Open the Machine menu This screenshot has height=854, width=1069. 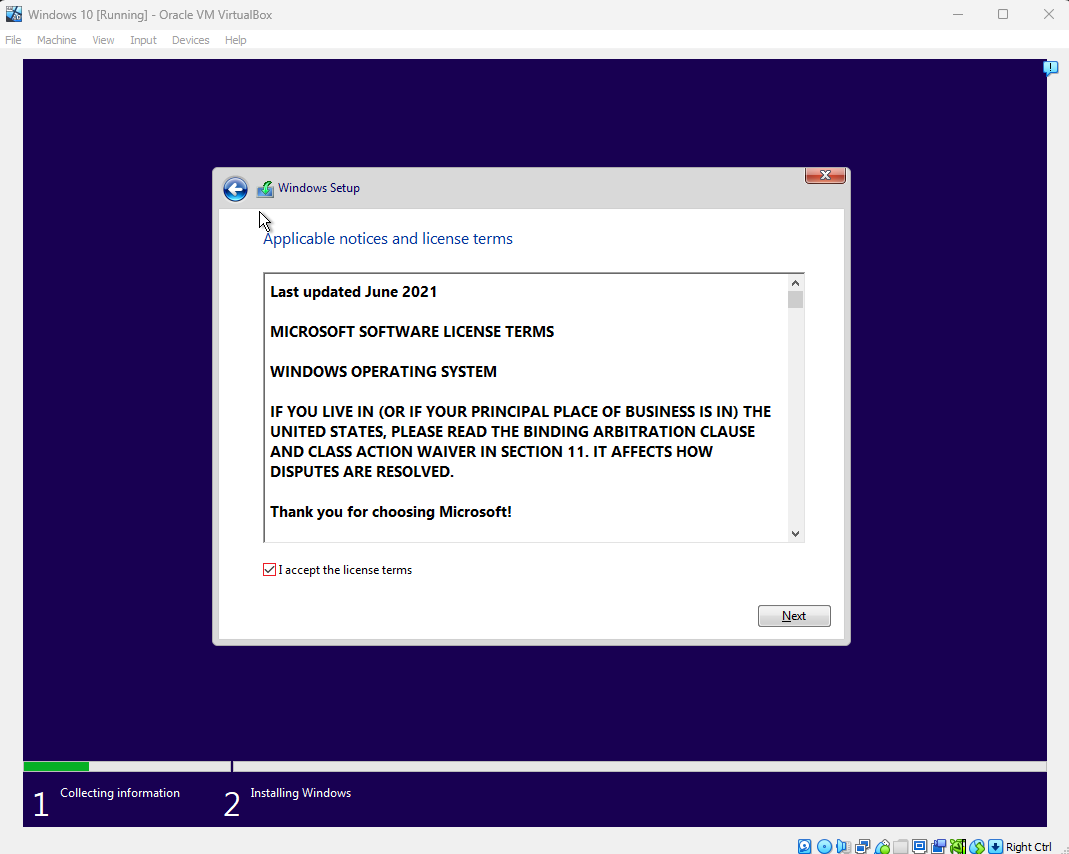tap(57, 40)
